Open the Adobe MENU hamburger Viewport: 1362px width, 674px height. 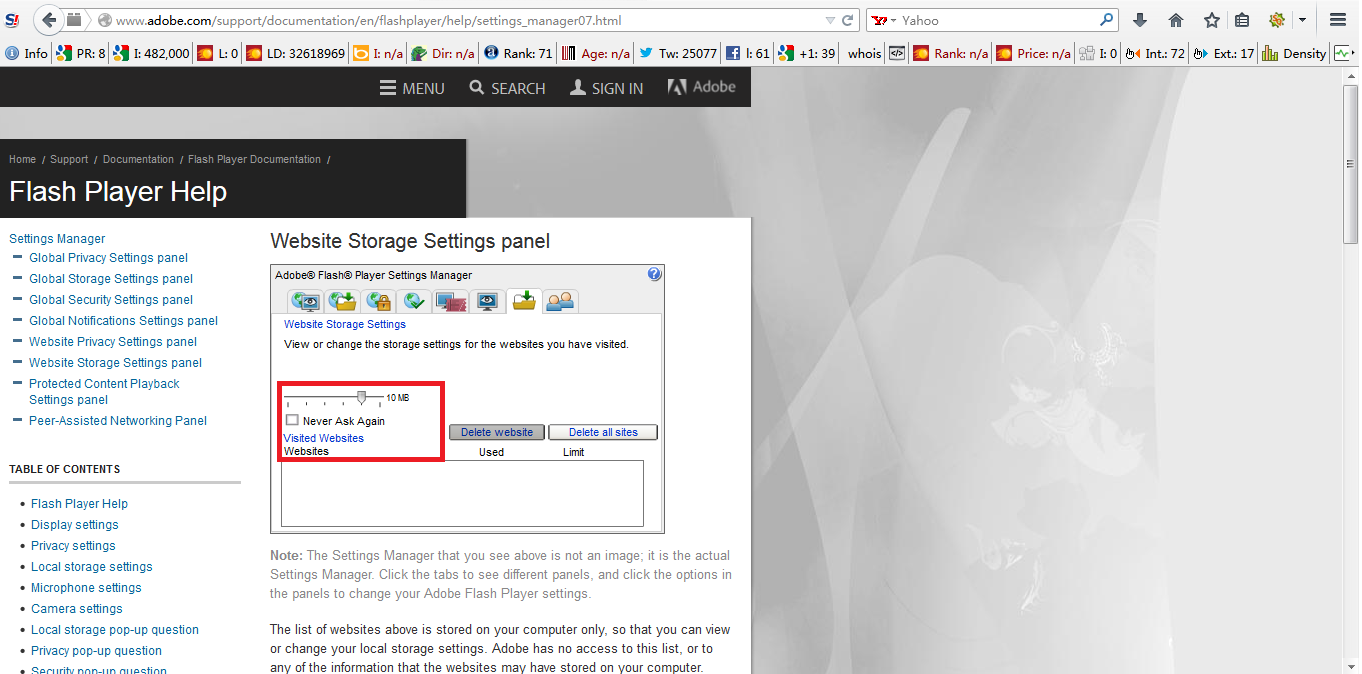(412, 88)
